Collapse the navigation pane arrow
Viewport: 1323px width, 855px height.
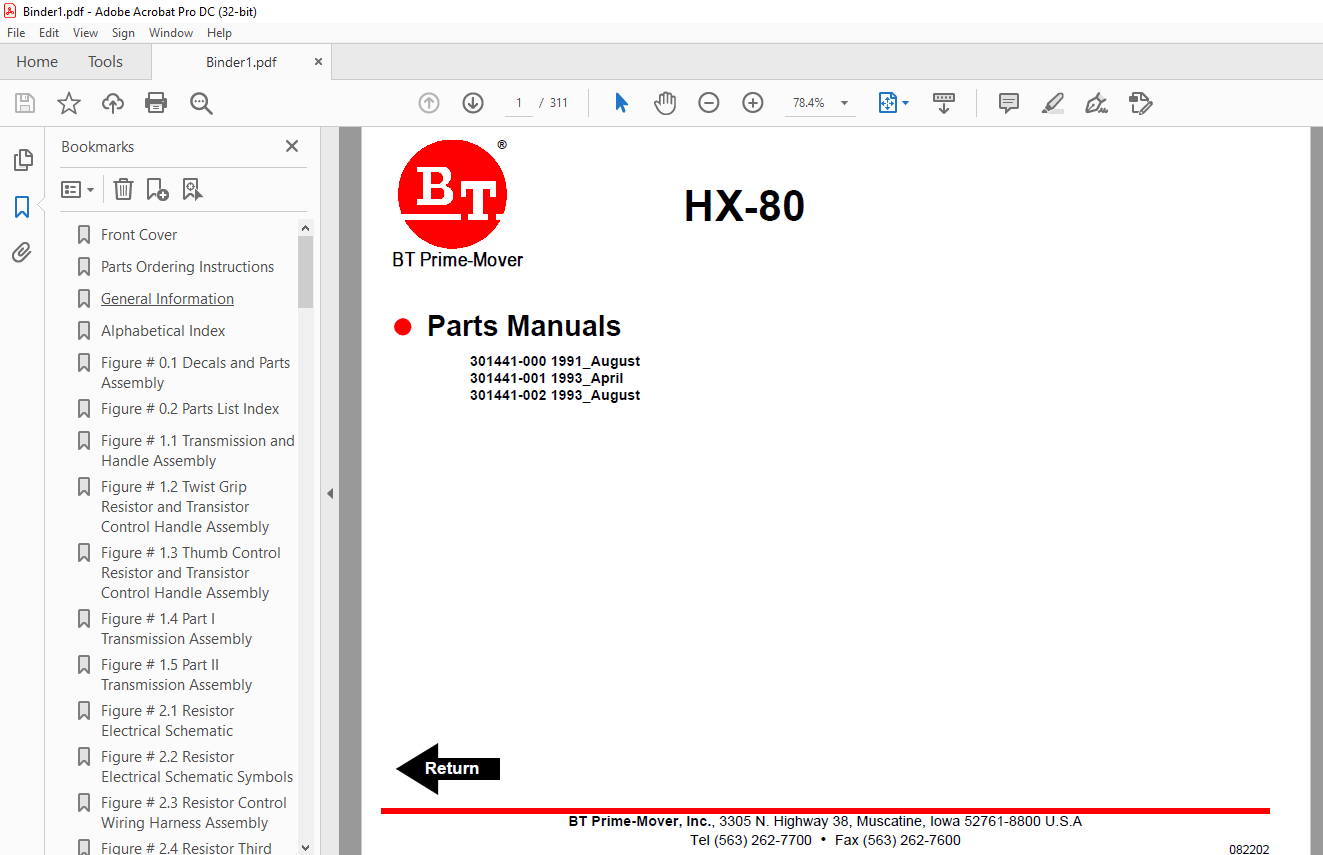[330, 493]
